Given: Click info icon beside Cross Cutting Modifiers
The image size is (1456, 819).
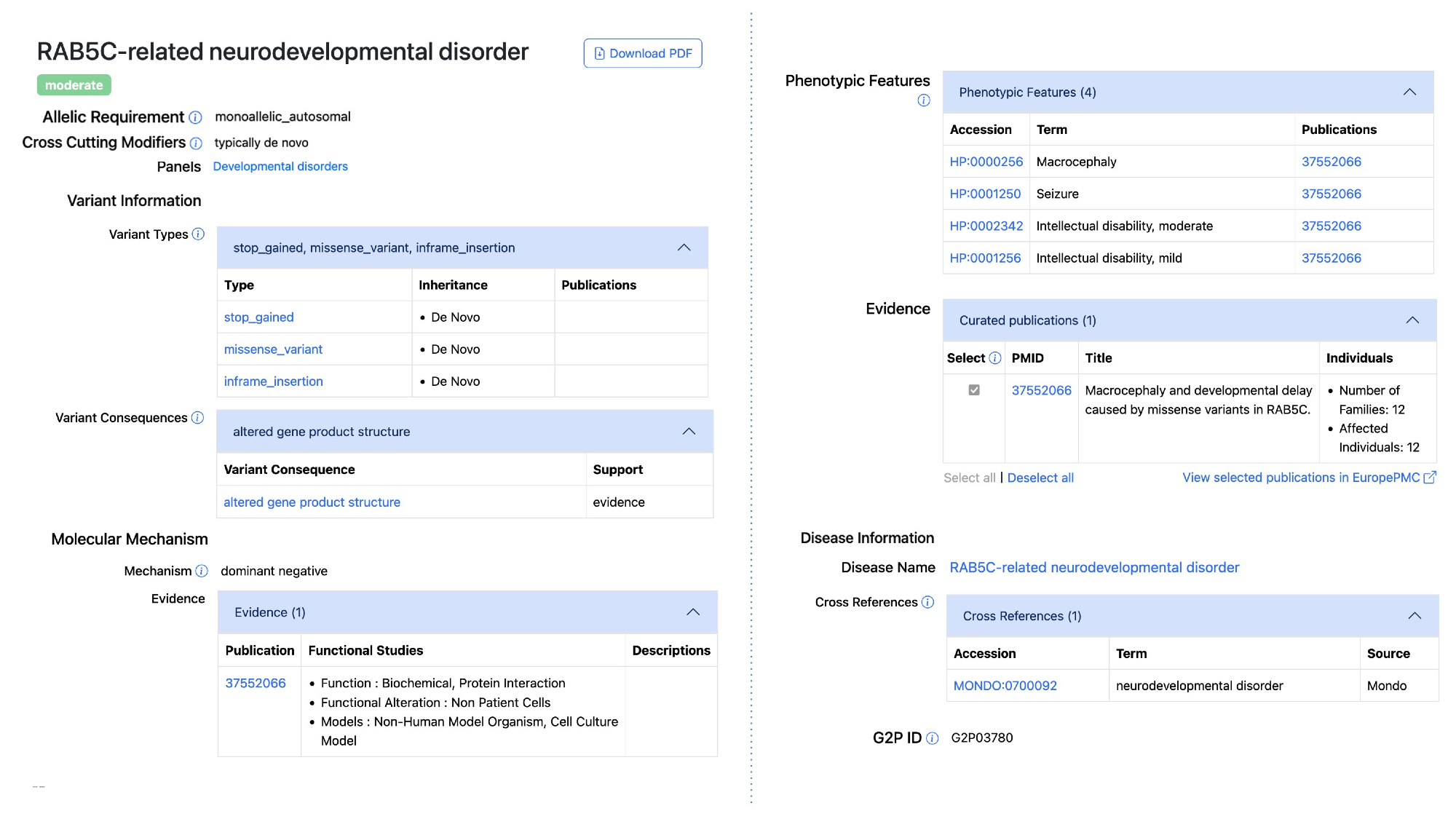Looking at the screenshot, I should pyautogui.click(x=196, y=143).
